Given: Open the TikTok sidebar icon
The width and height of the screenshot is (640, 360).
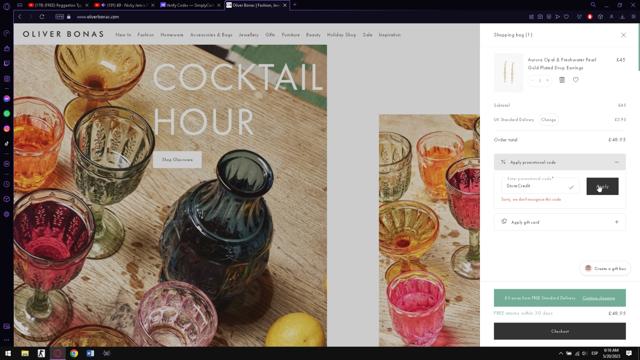Looking at the screenshot, I should [7, 144].
